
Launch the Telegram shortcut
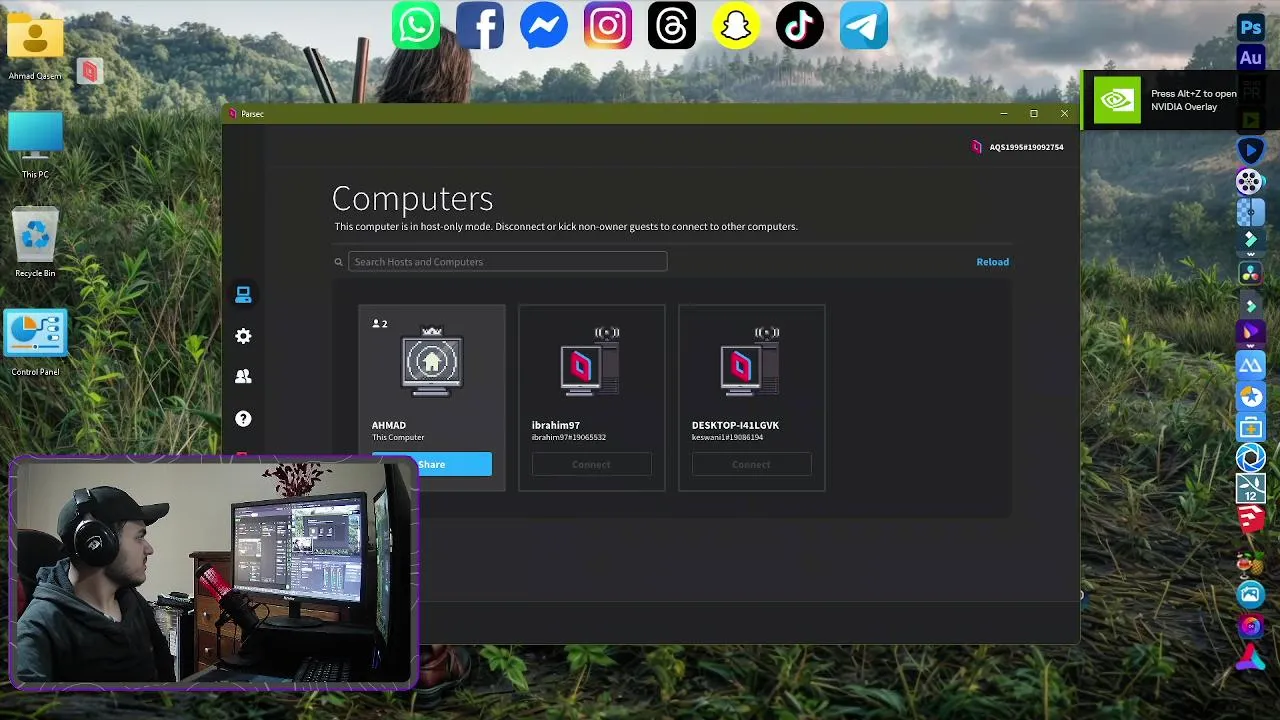[864, 26]
